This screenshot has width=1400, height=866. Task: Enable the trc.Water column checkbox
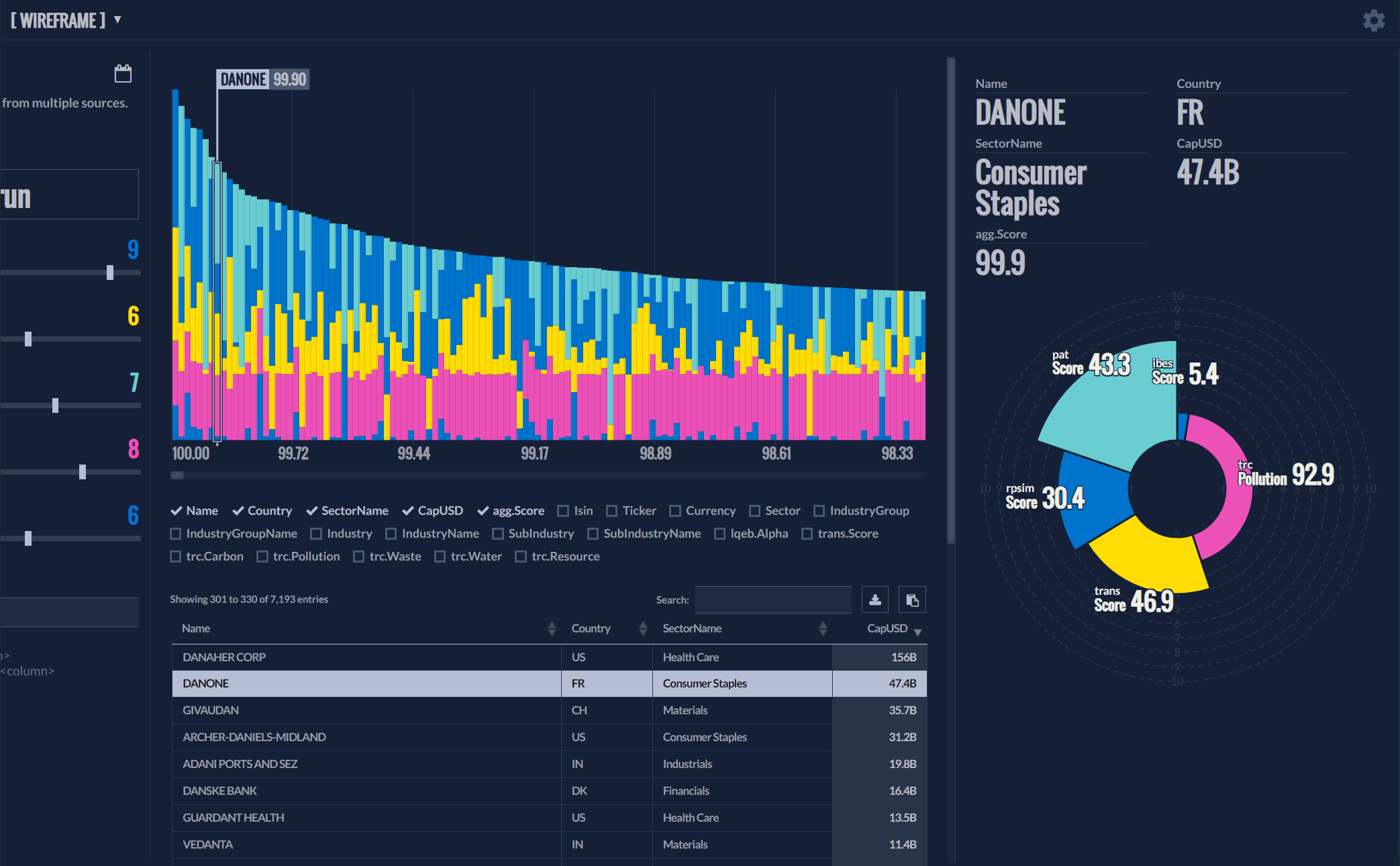[440, 557]
